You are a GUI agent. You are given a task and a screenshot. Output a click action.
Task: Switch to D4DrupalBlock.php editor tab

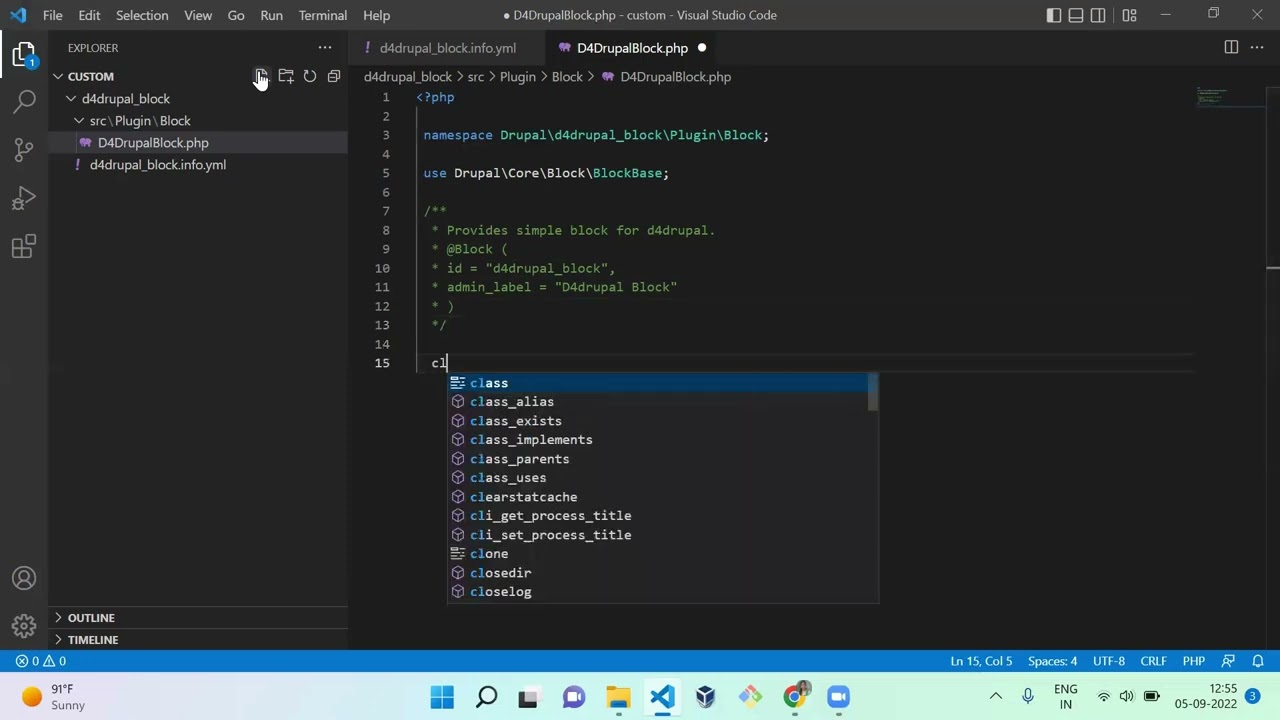pyautogui.click(x=632, y=48)
